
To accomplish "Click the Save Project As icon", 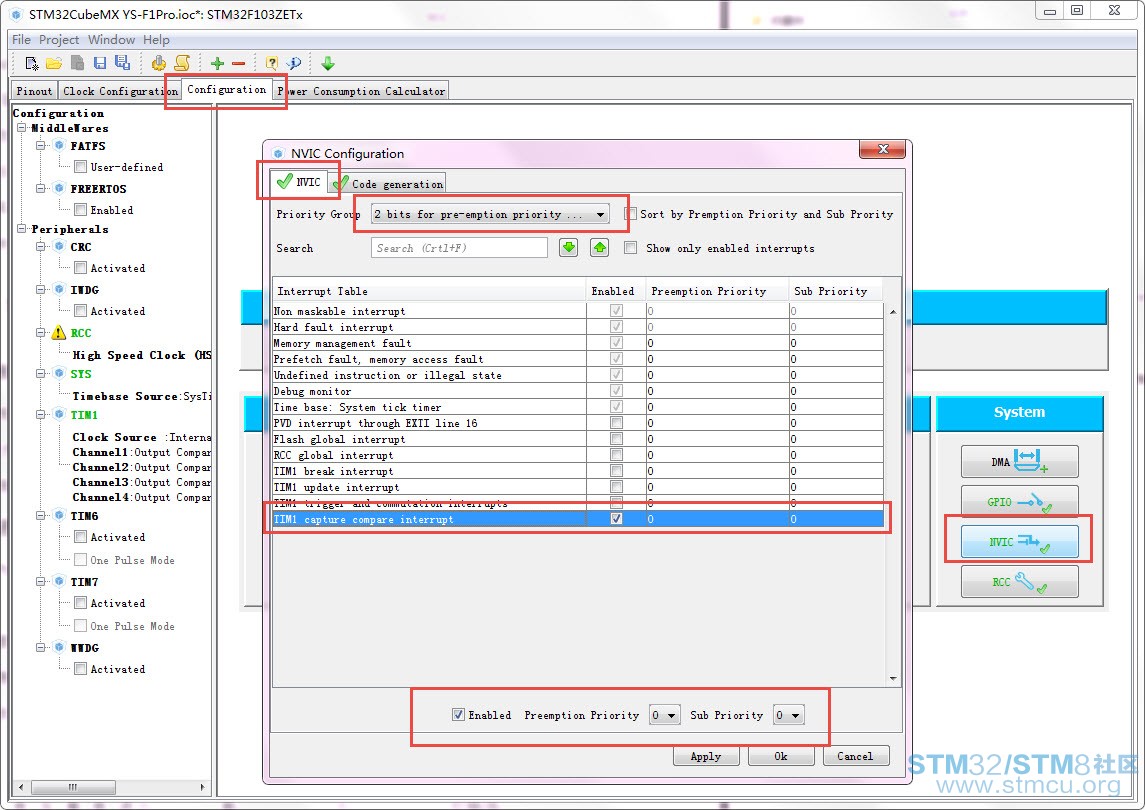I will pyautogui.click(x=123, y=64).
